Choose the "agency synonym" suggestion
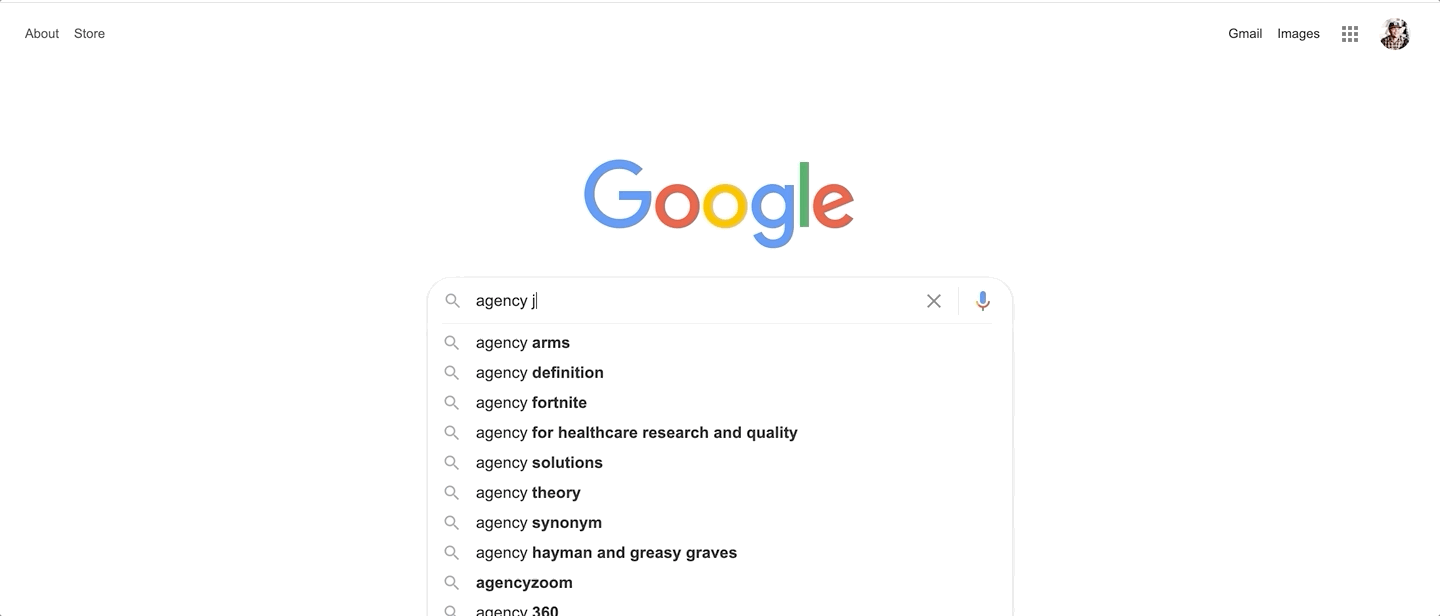 (539, 523)
